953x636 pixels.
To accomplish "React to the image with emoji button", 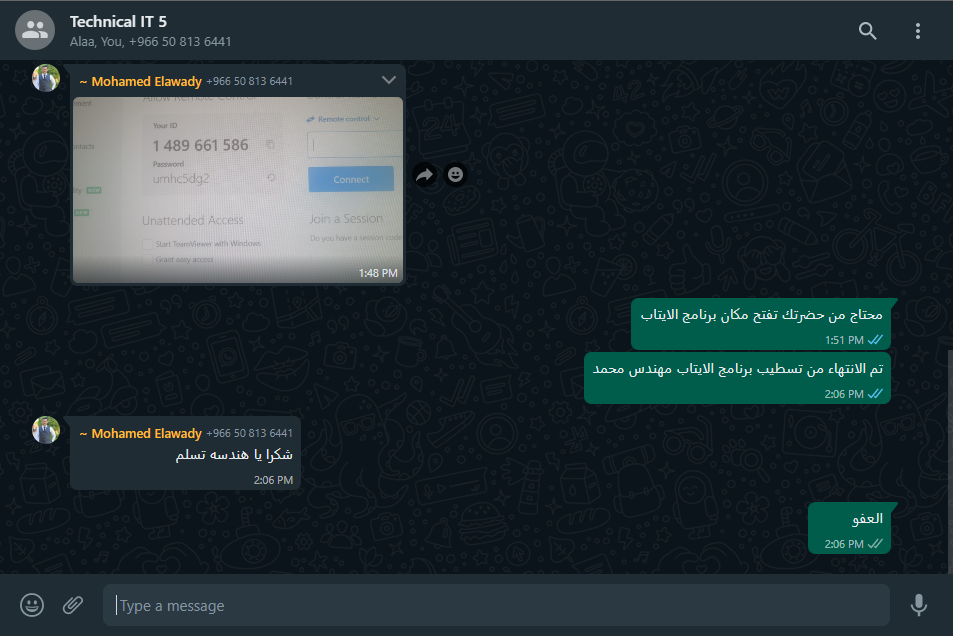I will [x=455, y=175].
